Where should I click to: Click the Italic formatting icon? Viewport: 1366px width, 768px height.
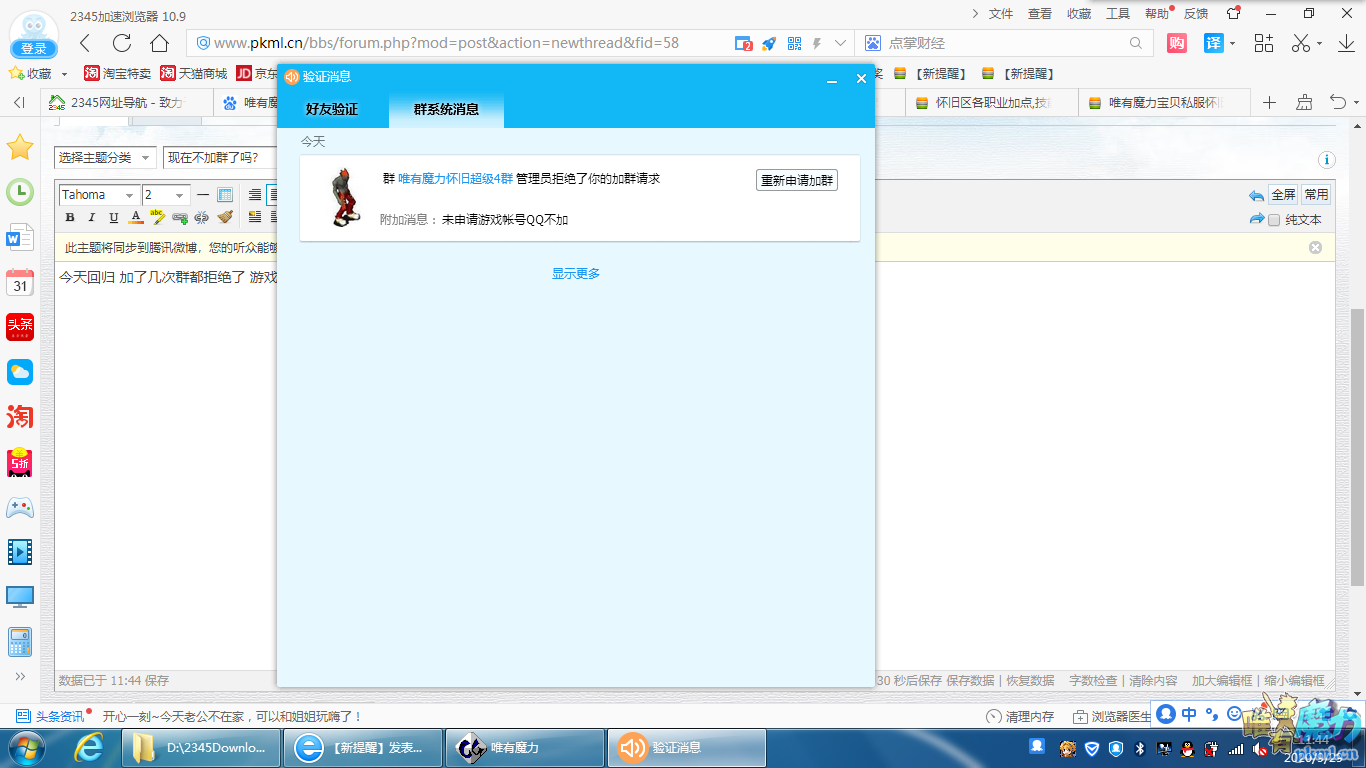tap(91, 218)
